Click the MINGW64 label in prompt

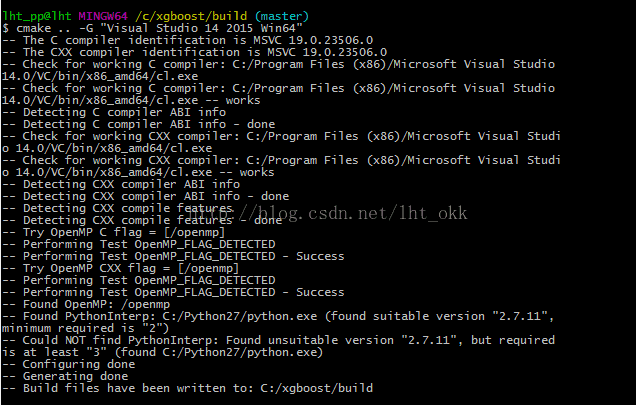coord(103,16)
